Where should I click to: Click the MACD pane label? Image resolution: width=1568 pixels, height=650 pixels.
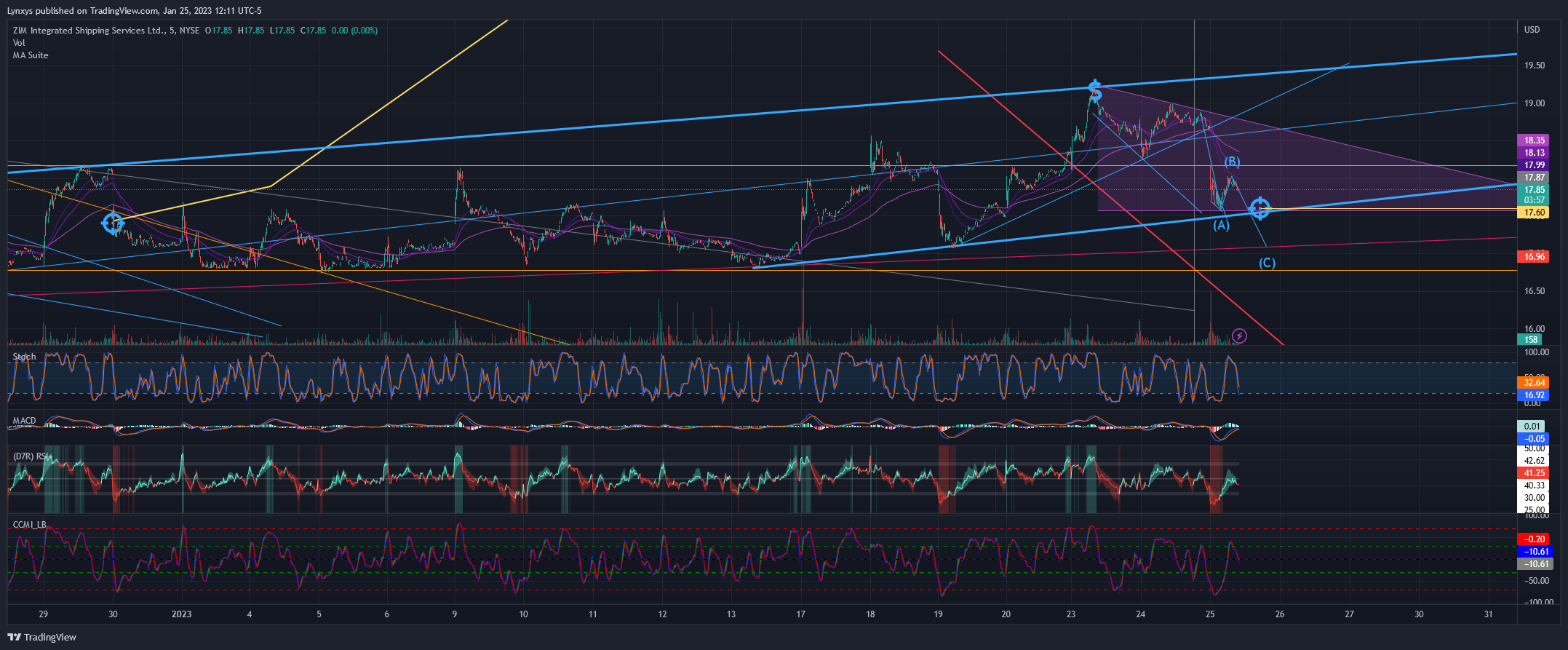pos(24,421)
